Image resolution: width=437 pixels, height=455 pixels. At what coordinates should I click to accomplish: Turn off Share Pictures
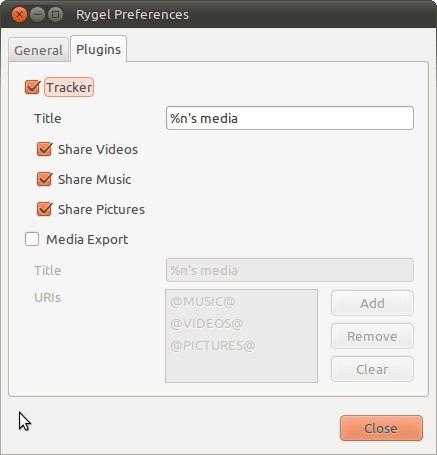click(44, 209)
